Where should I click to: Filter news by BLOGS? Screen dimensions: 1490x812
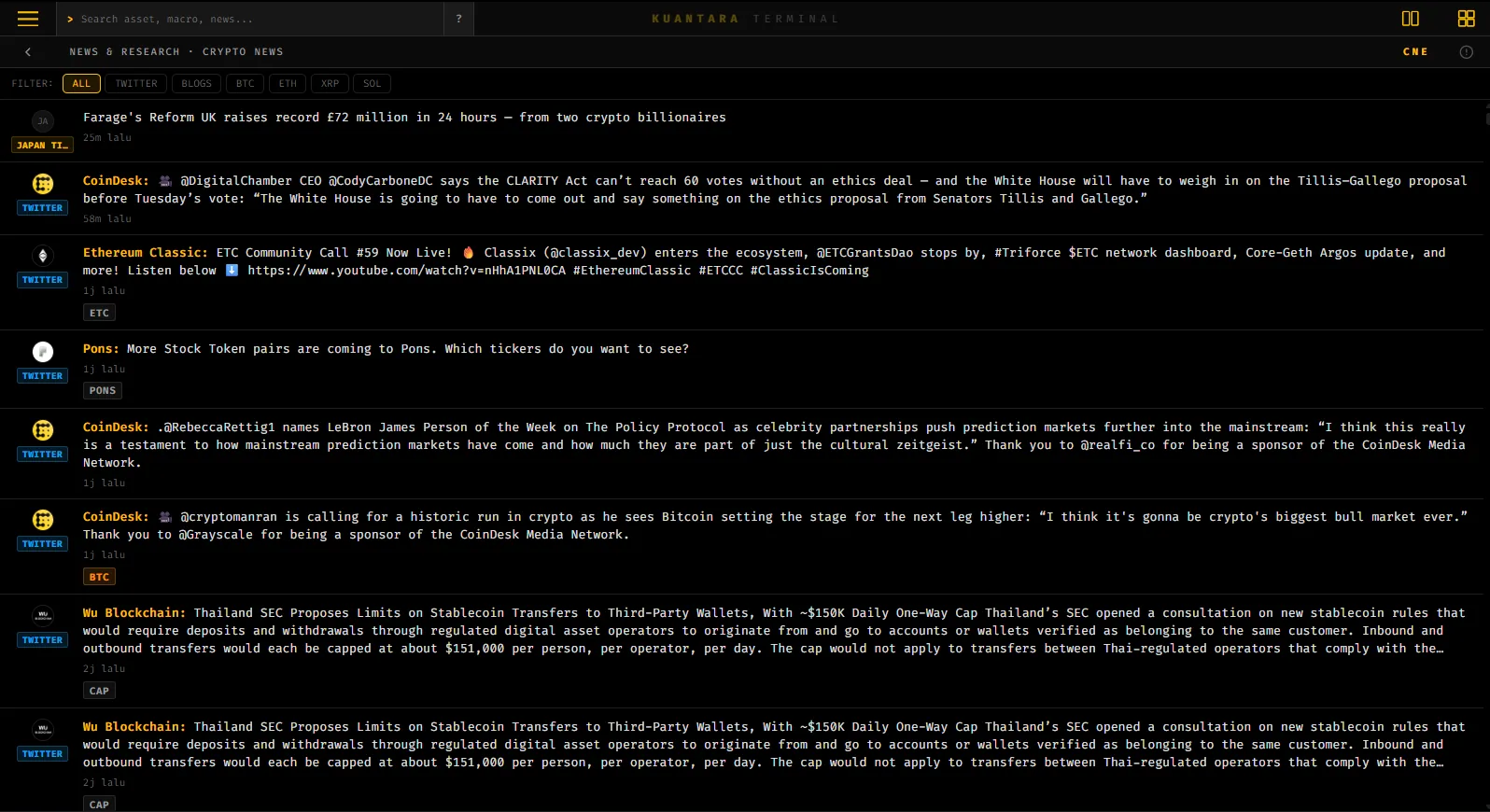tap(196, 84)
